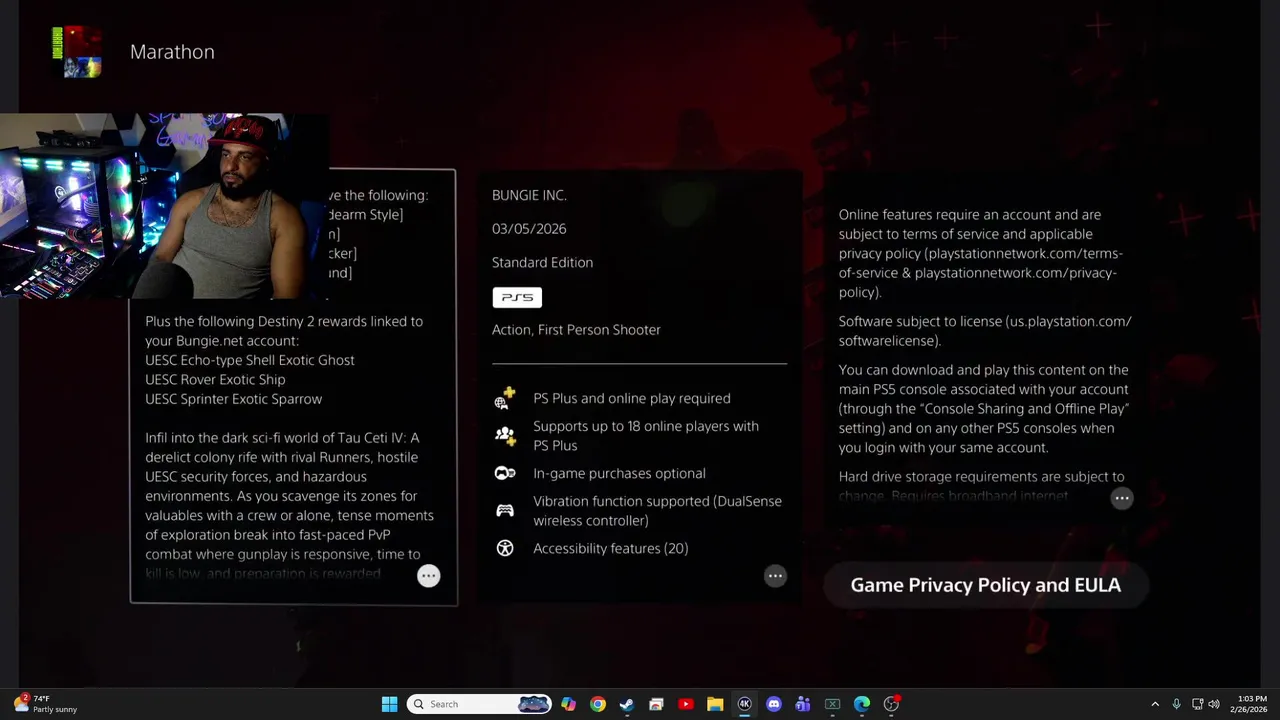Select UESC Rover Exotic Ship line
The image size is (1280, 720).
click(215, 379)
